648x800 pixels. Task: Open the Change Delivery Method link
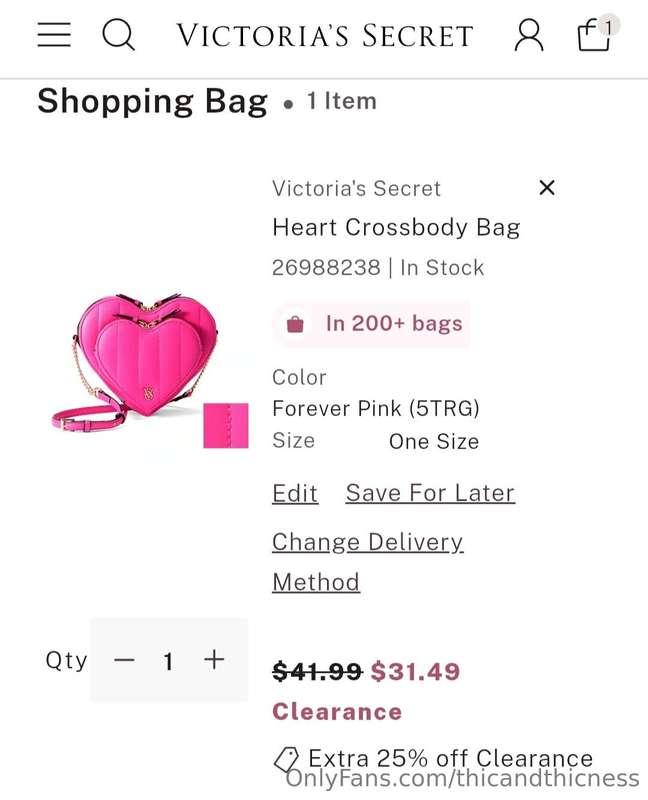367,562
